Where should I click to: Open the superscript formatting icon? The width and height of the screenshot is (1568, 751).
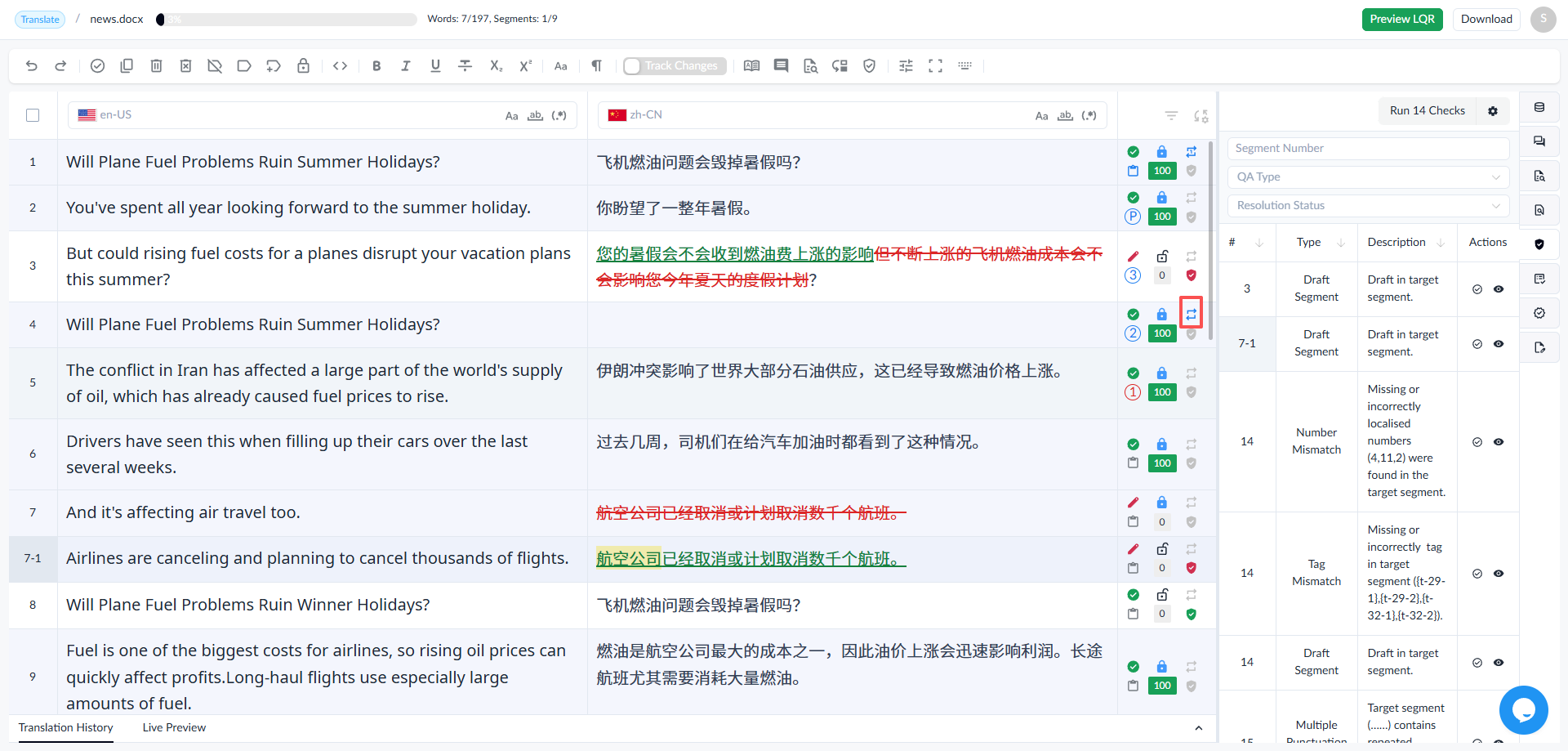(x=525, y=66)
